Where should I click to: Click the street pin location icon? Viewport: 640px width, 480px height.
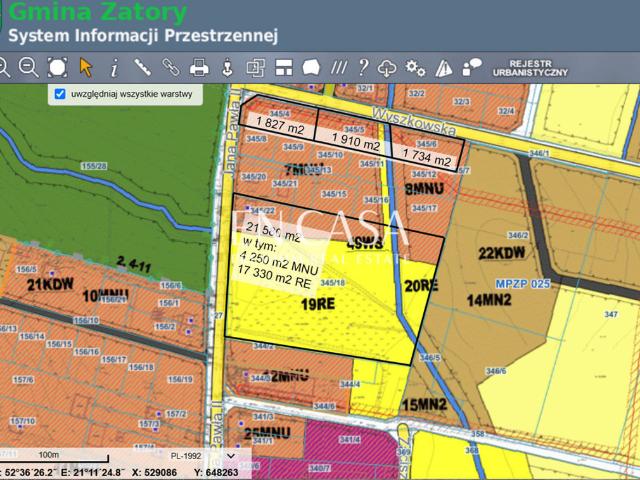pyautogui.click(x=227, y=67)
